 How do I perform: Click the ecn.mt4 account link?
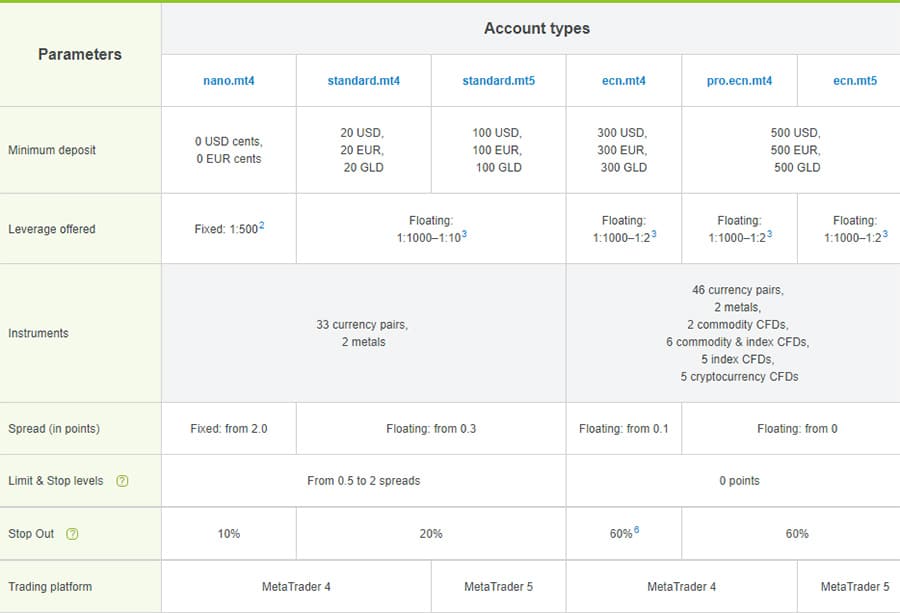(x=624, y=80)
